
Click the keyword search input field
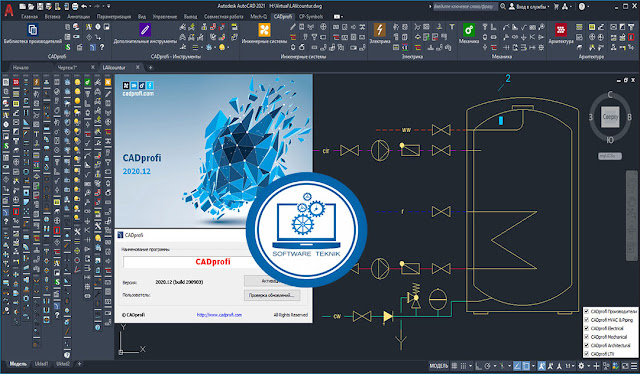(465, 7)
